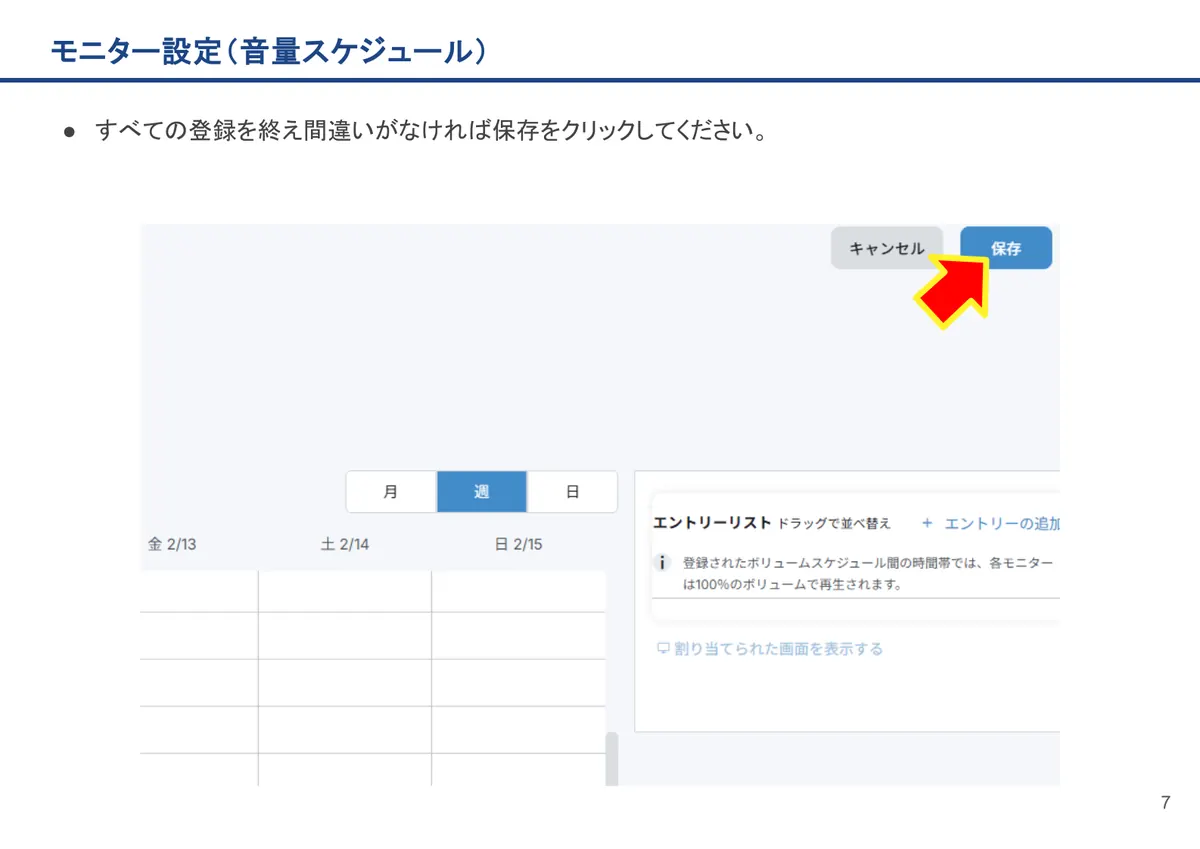Click the 金 2/13 column header
This screenshot has height=849, width=1200.
(x=172, y=545)
